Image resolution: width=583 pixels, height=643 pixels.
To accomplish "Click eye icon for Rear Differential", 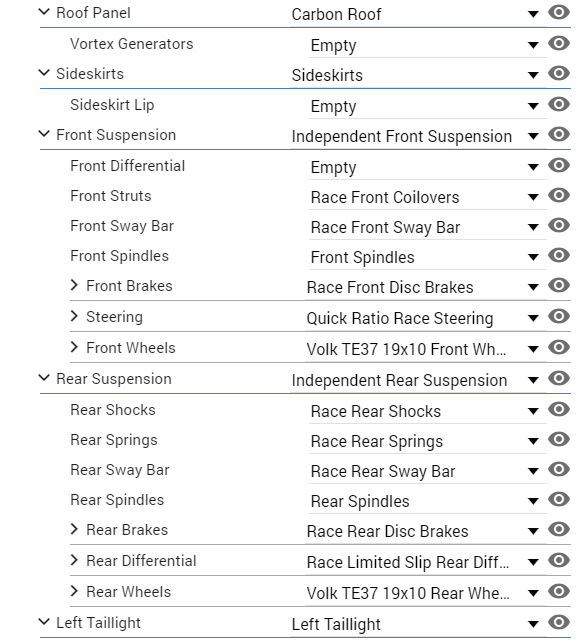I will [559, 560].
